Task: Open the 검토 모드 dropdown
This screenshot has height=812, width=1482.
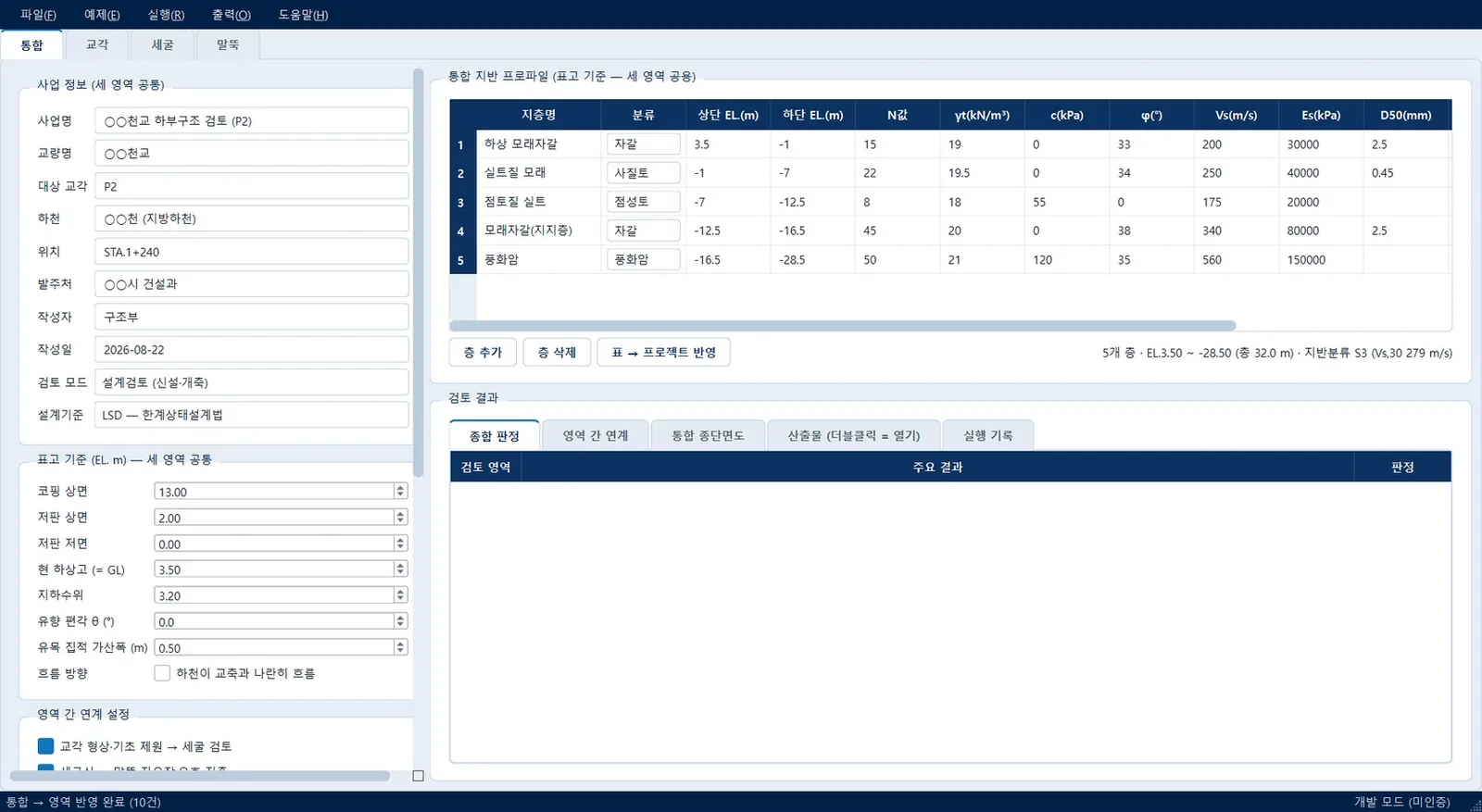Action: coord(251,381)
